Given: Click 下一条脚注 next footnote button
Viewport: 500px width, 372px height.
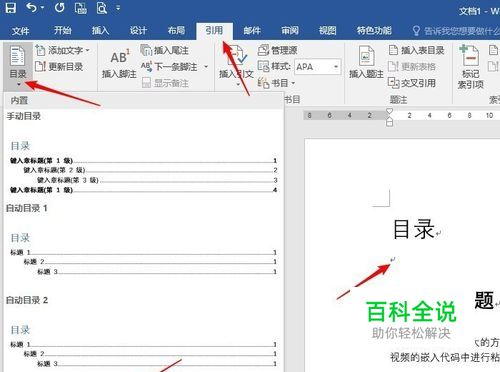Looking at the screenshot, I should pos(169,67).
